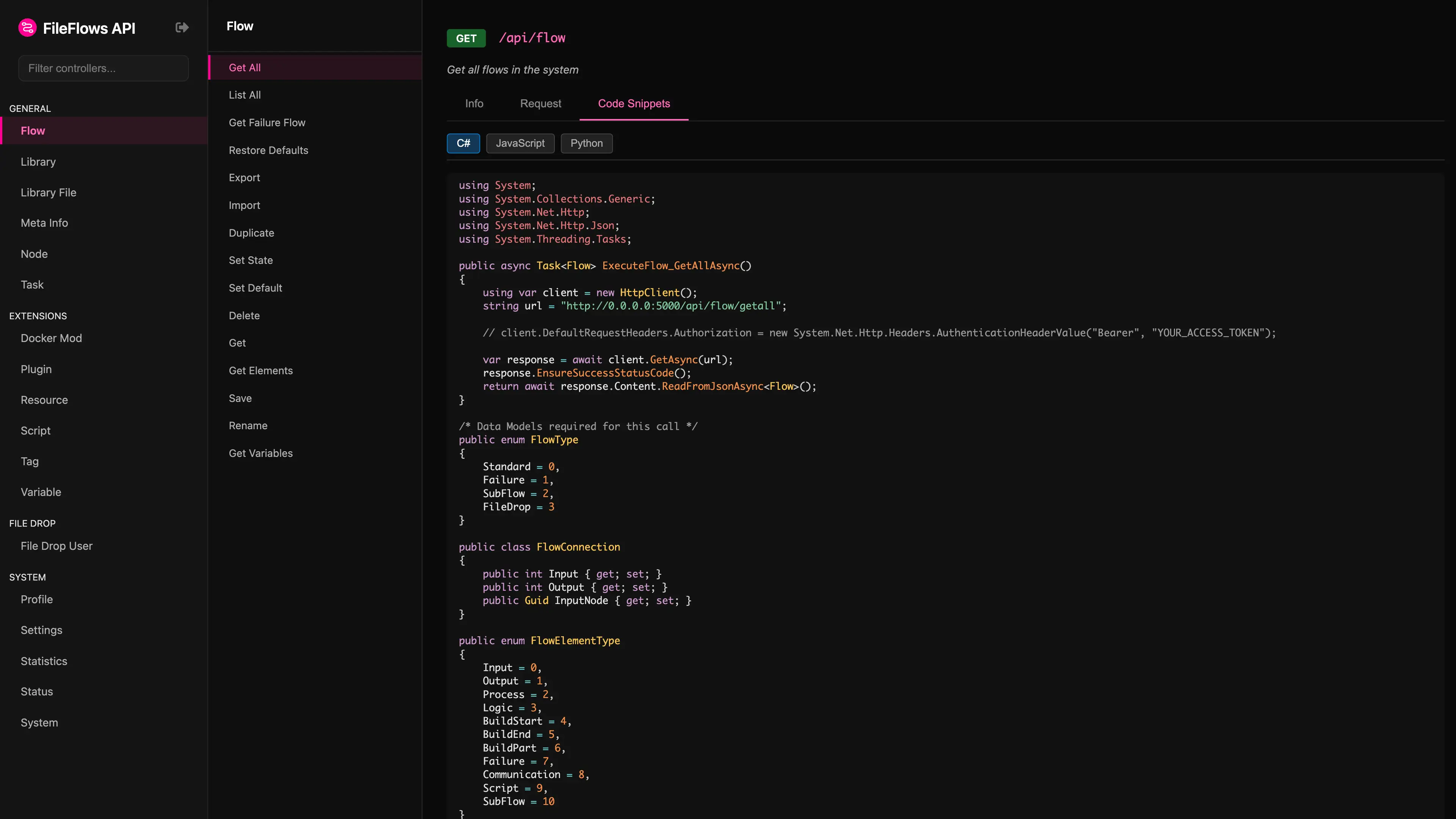
Task: Select the Import endpoint
Action: (x=315, y=205)
